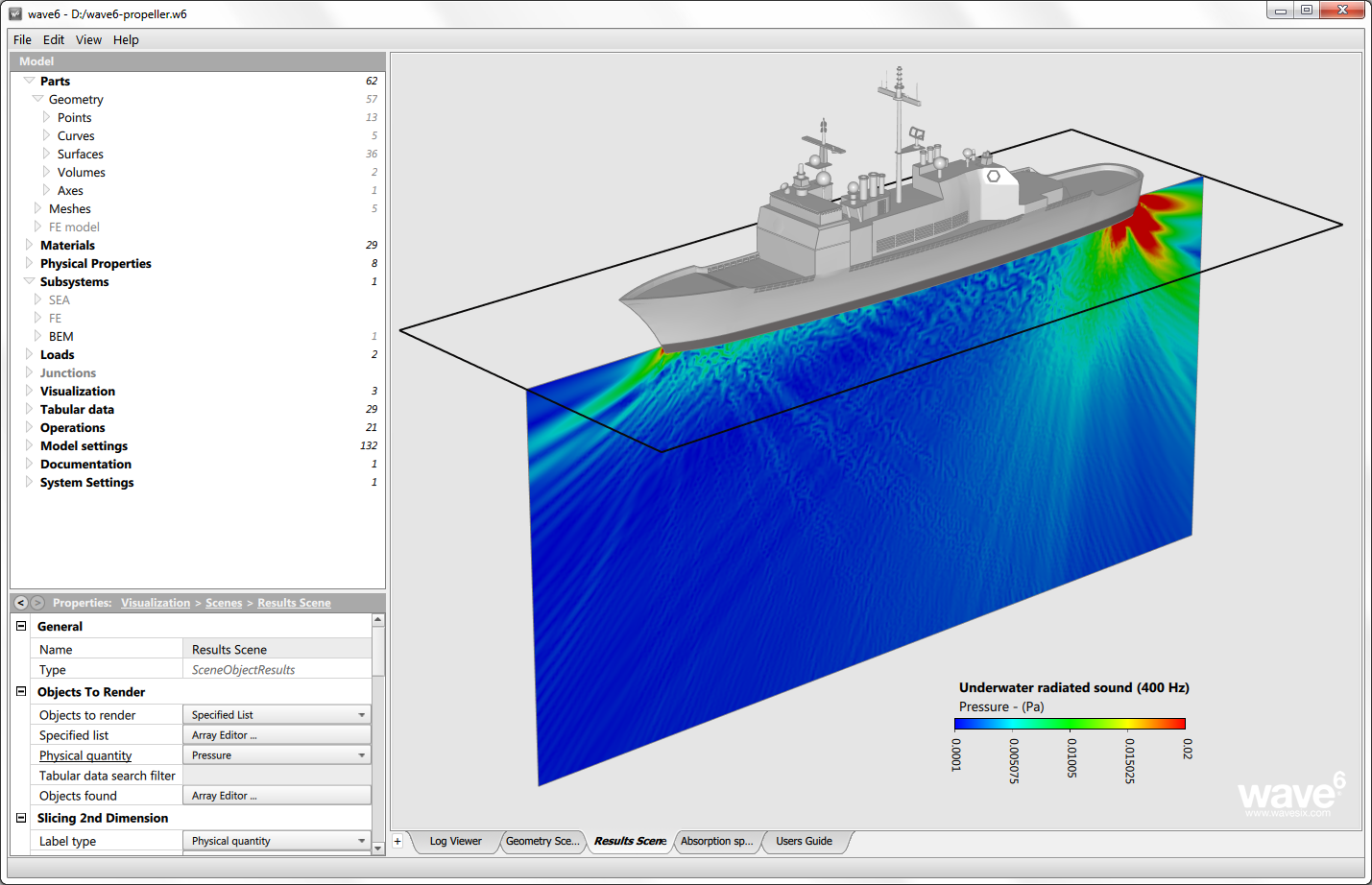Follow the Visualization breadcrumb link
1372x885 pixels.
point(156,603)
